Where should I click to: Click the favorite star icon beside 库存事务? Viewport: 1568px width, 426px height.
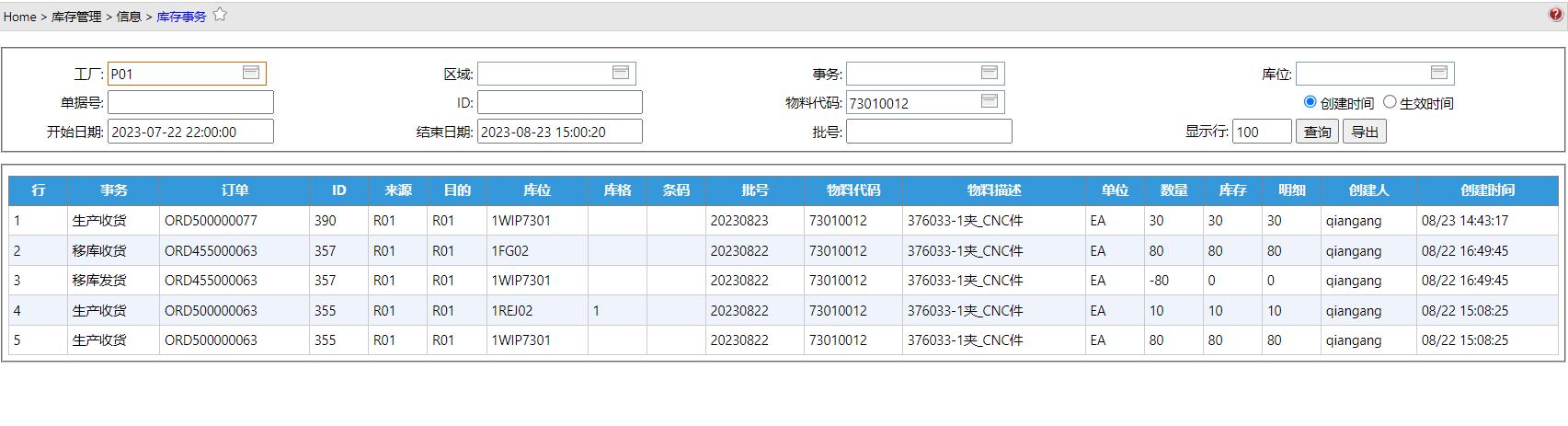220,15
